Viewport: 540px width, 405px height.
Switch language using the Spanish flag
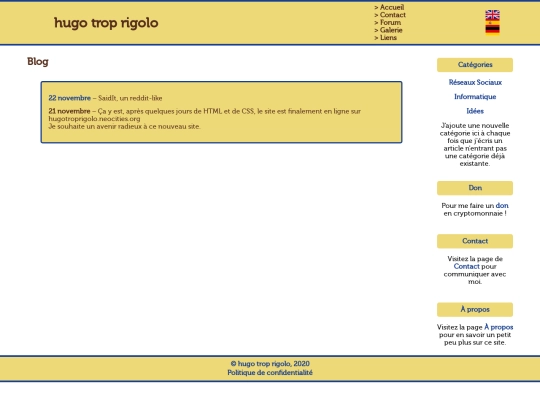[x=492, y=22]
